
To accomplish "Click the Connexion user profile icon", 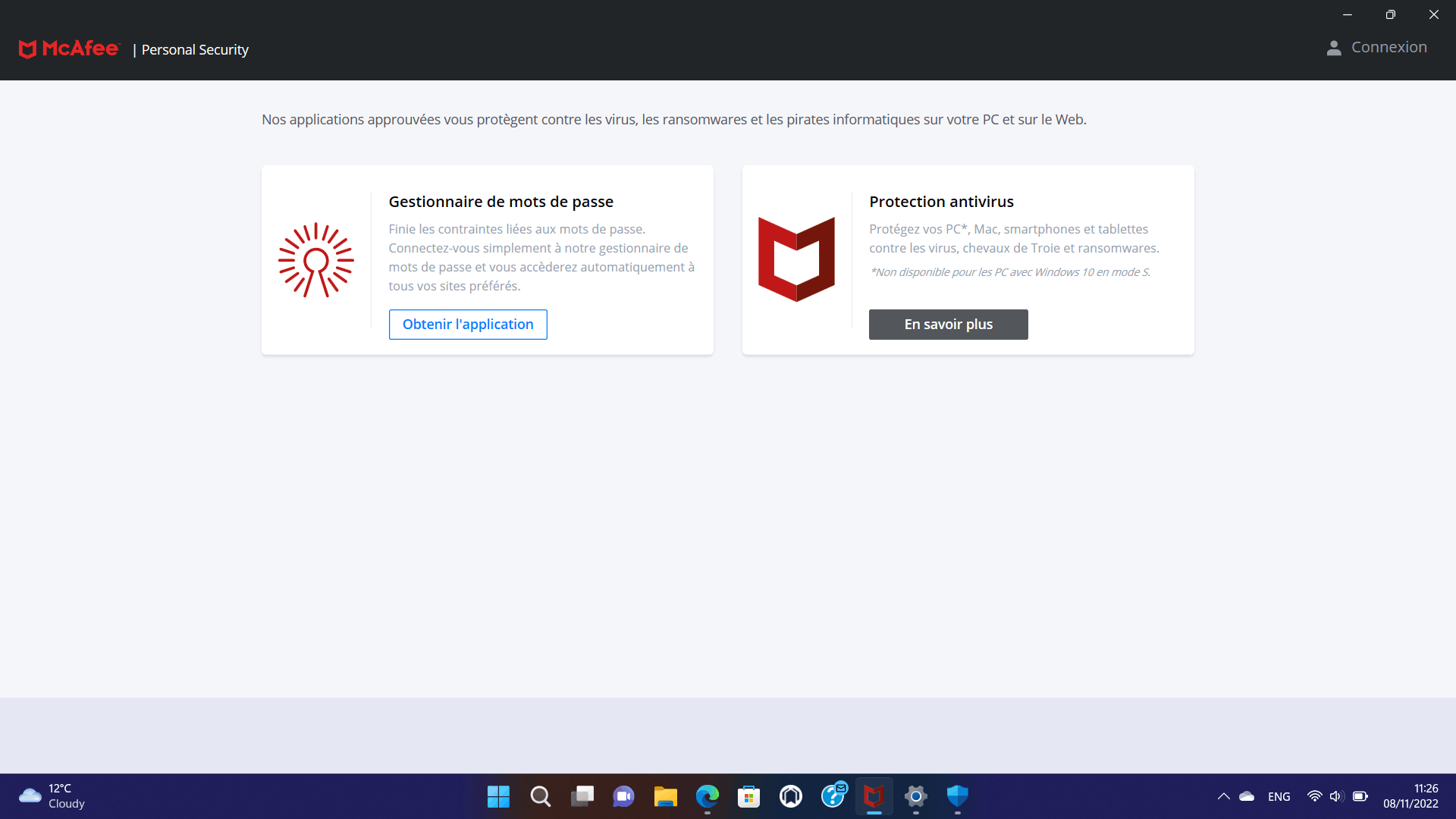I will (1334, 48).
